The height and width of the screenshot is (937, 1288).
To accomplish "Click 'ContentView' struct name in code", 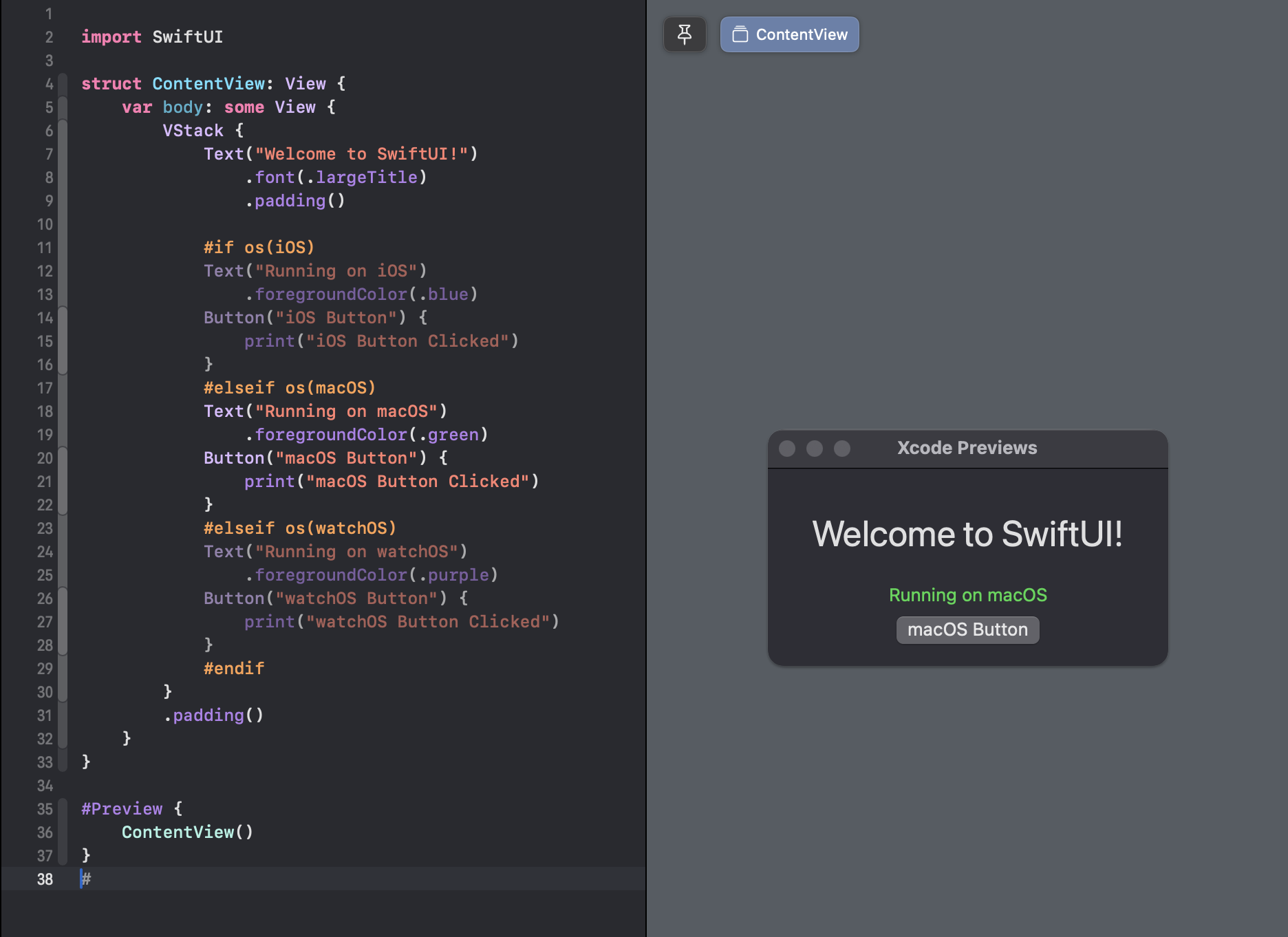I will [x=208, y=84].
